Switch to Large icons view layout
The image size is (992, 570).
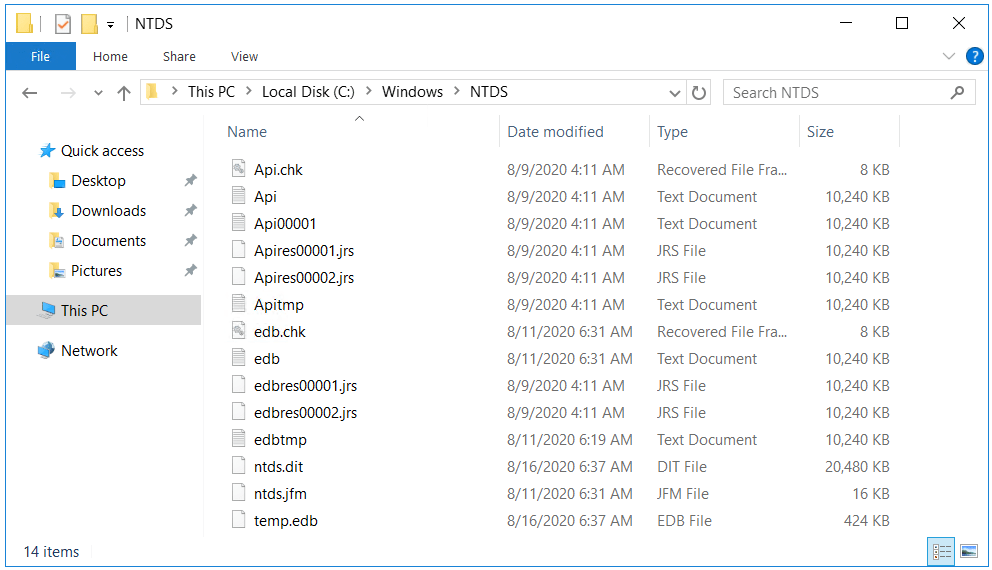pyautogui.click(x=969, y=552)
